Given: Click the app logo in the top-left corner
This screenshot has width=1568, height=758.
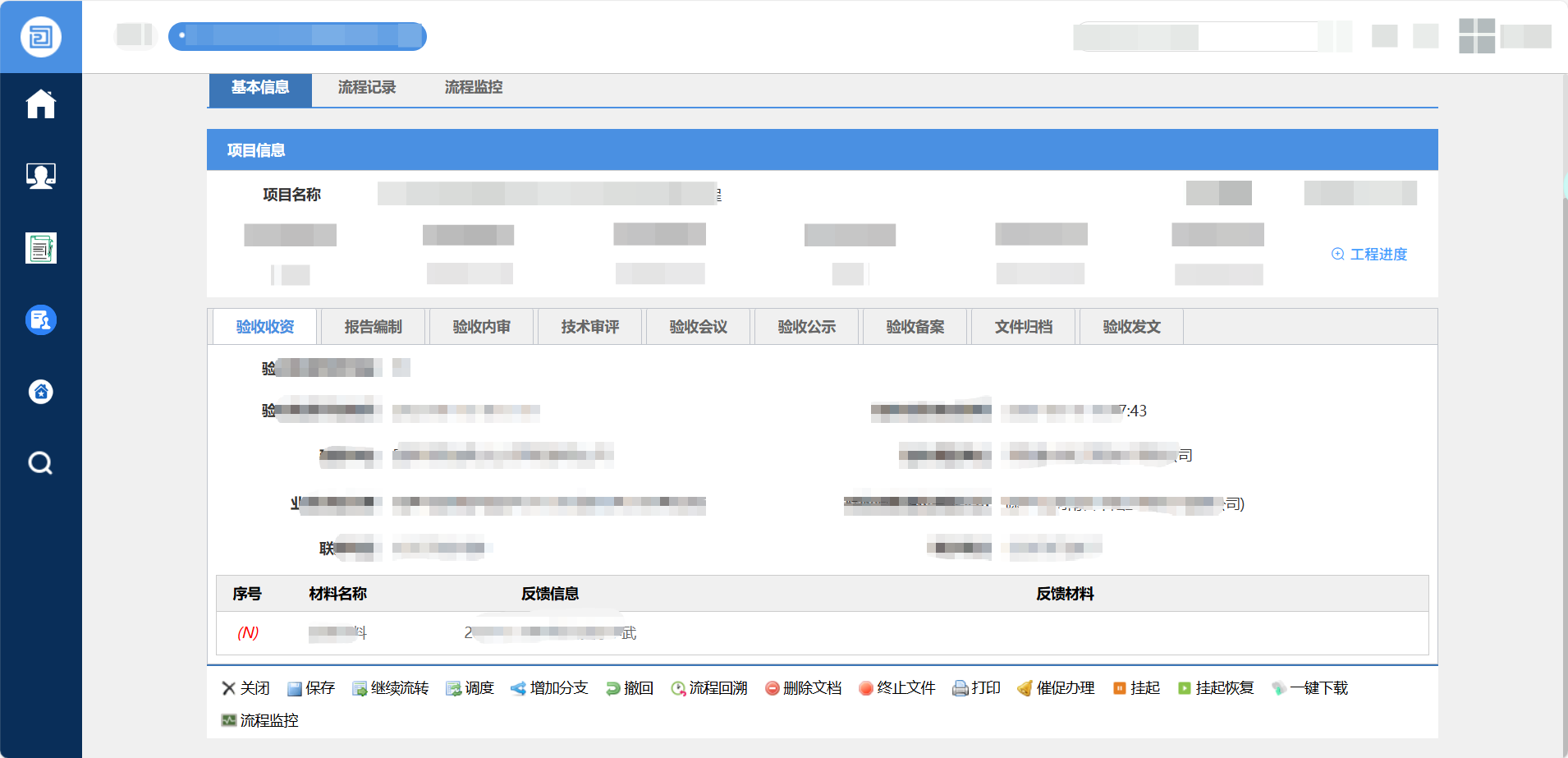Looking at the screenshot, I should point(40,36).
